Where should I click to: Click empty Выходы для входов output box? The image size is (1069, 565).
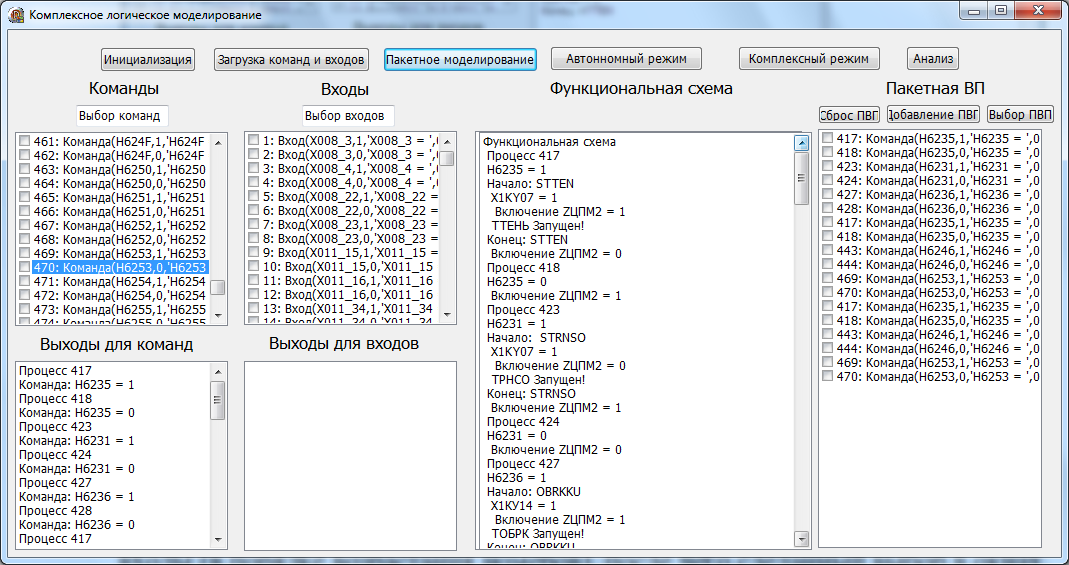point(350,455)
